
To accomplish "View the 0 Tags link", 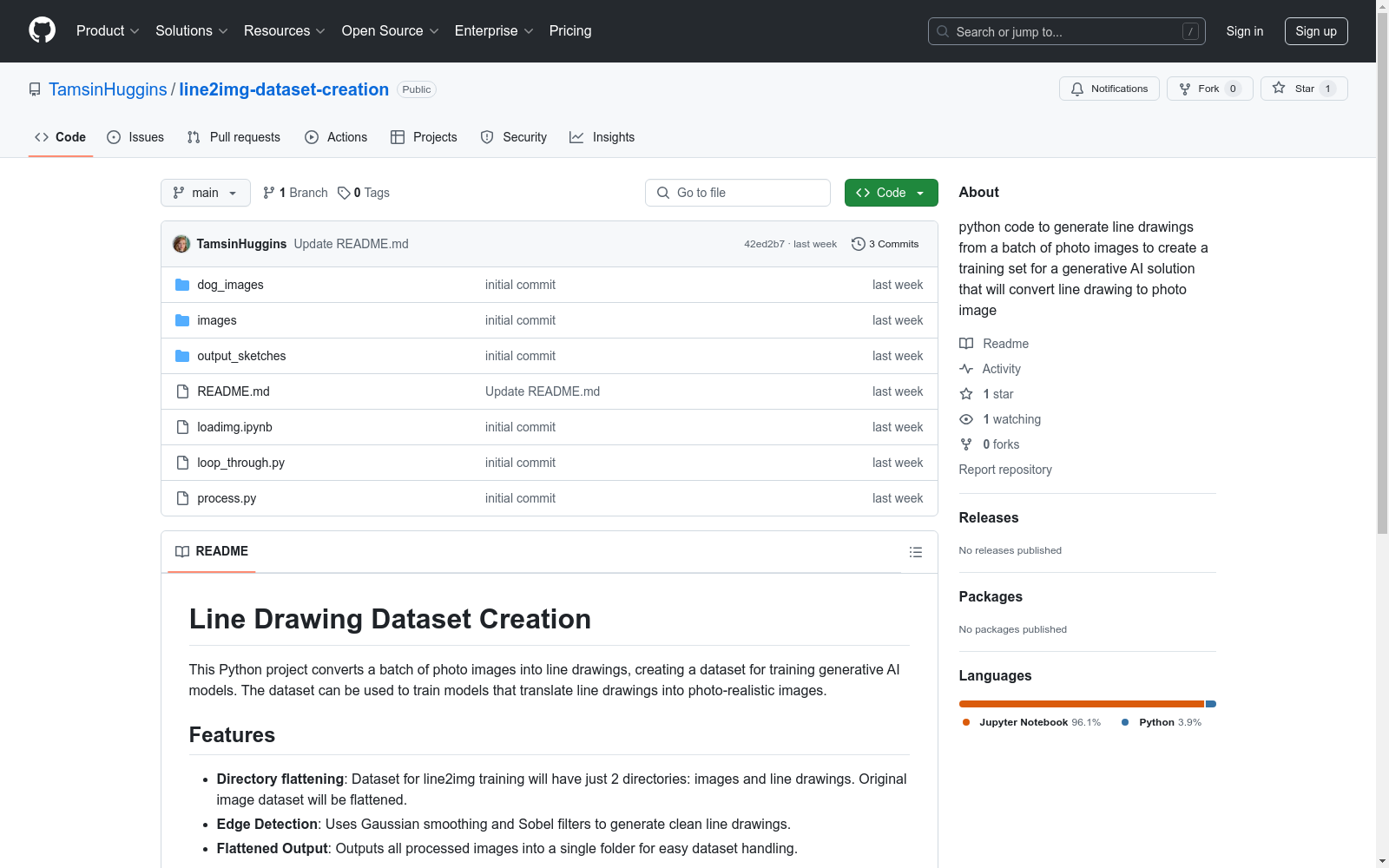I will (364, 193).
